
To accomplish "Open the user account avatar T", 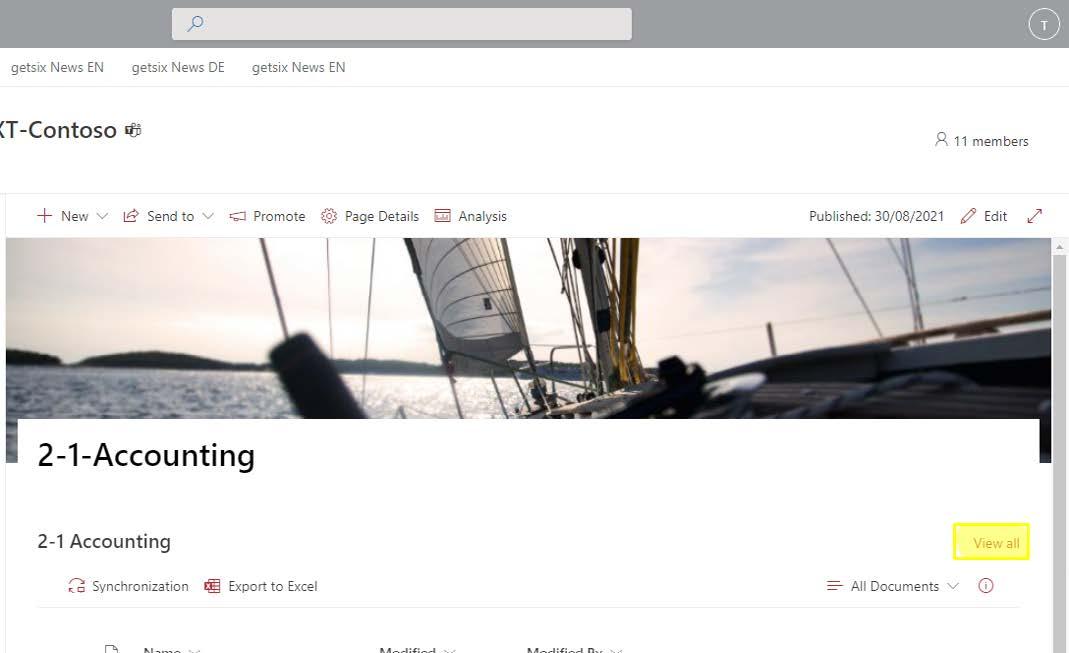I will tap(1044, 25).
